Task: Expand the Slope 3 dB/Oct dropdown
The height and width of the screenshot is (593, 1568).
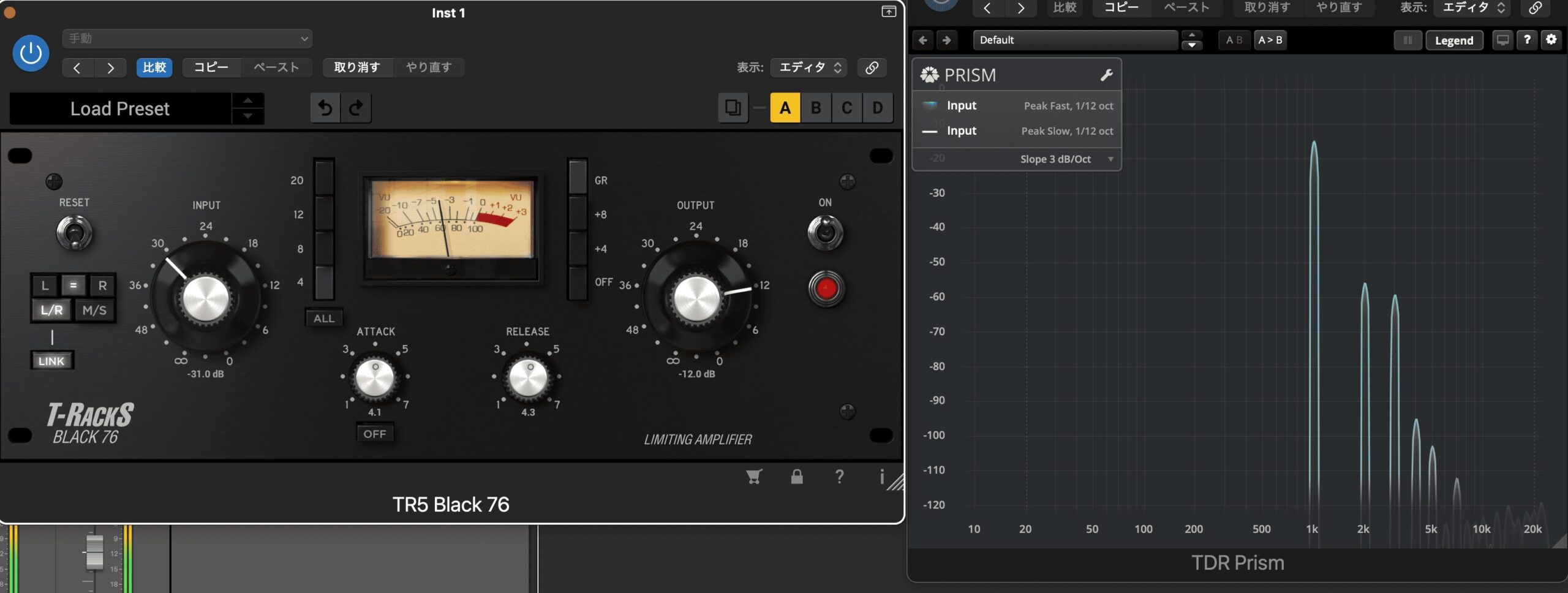Action: [1066, 159]
